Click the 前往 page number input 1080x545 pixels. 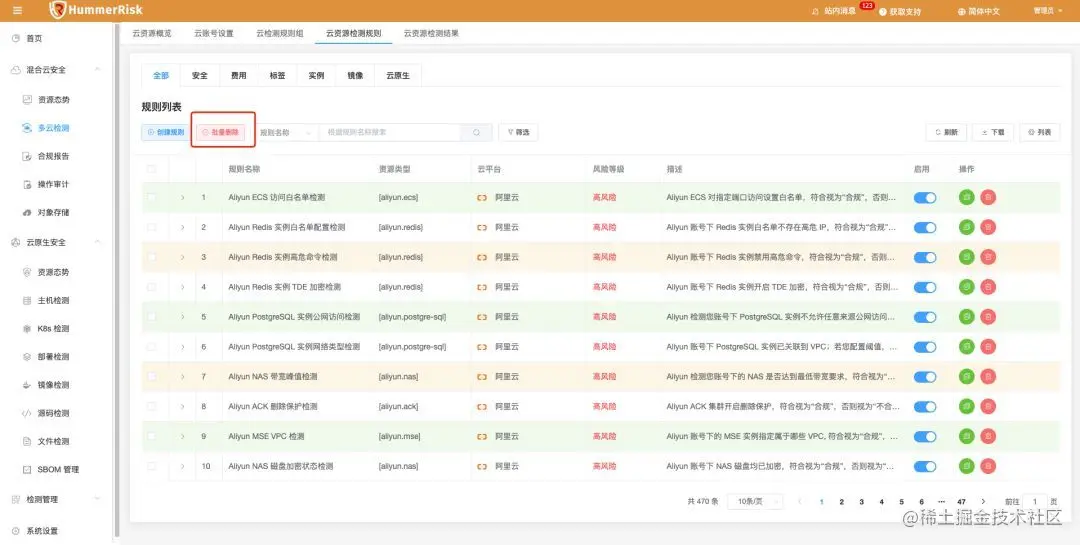tap(1034, 502)
